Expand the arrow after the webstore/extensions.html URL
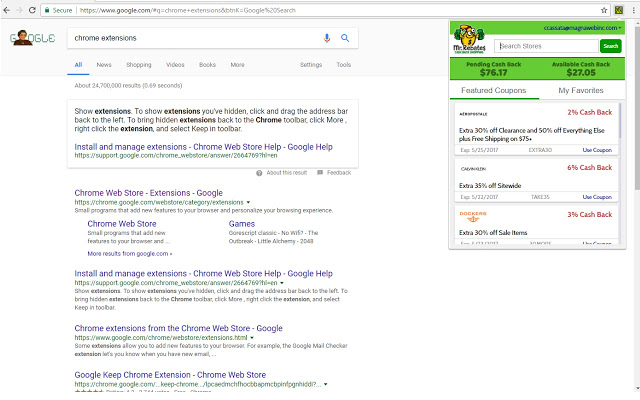 click(252, 338)
